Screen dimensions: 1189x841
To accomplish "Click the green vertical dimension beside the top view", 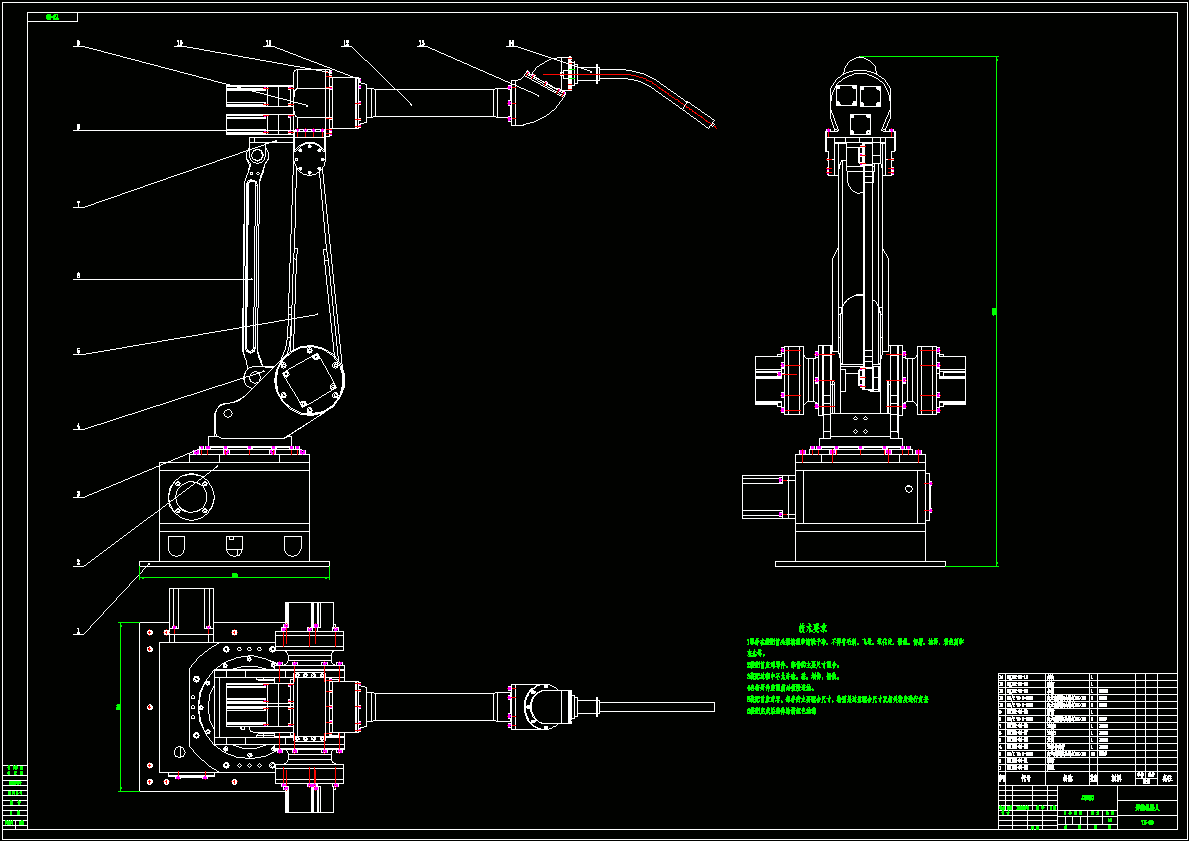I will pos(120,707).
